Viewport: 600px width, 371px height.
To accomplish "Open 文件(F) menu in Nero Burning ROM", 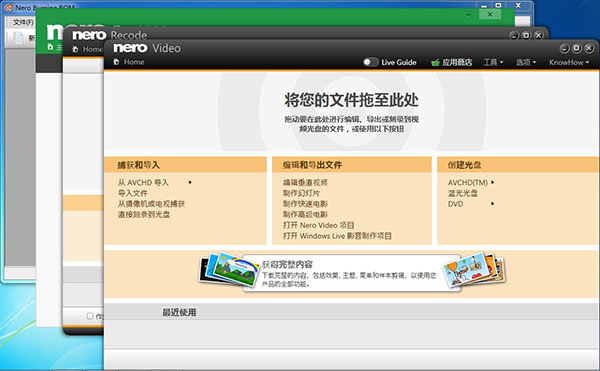I will tap(23, 22).
